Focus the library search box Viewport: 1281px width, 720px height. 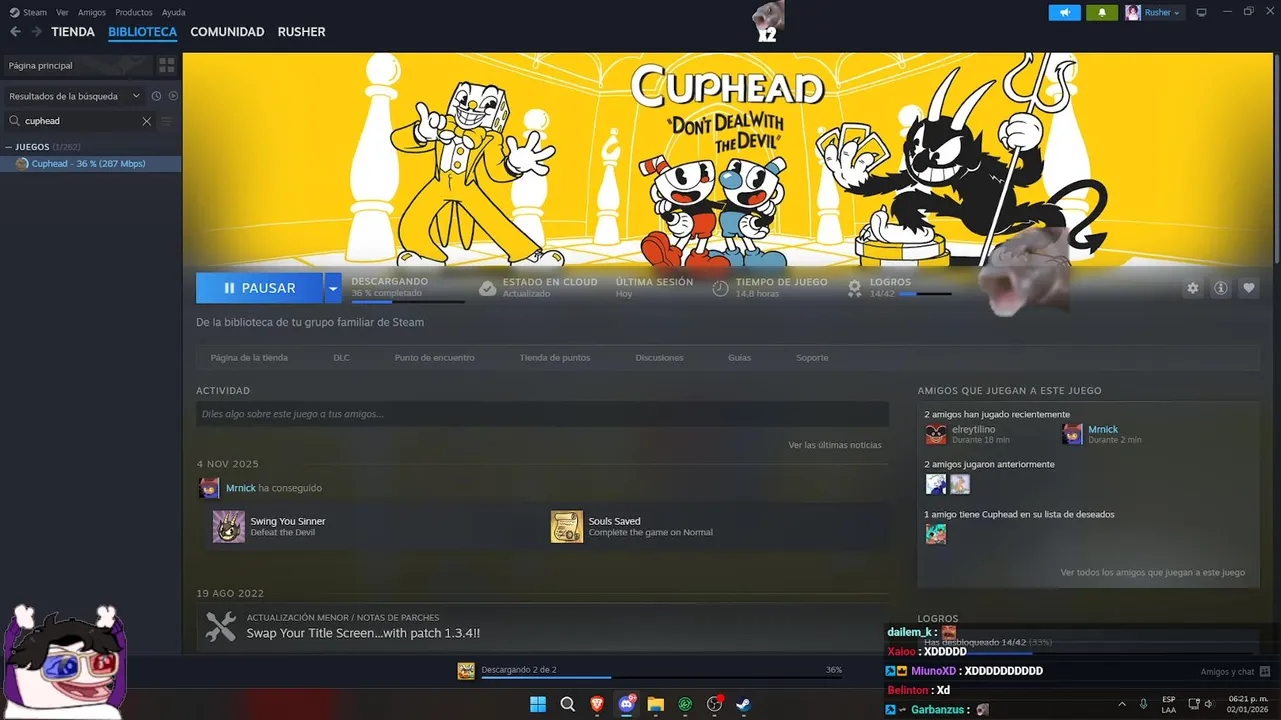(80, 121)
